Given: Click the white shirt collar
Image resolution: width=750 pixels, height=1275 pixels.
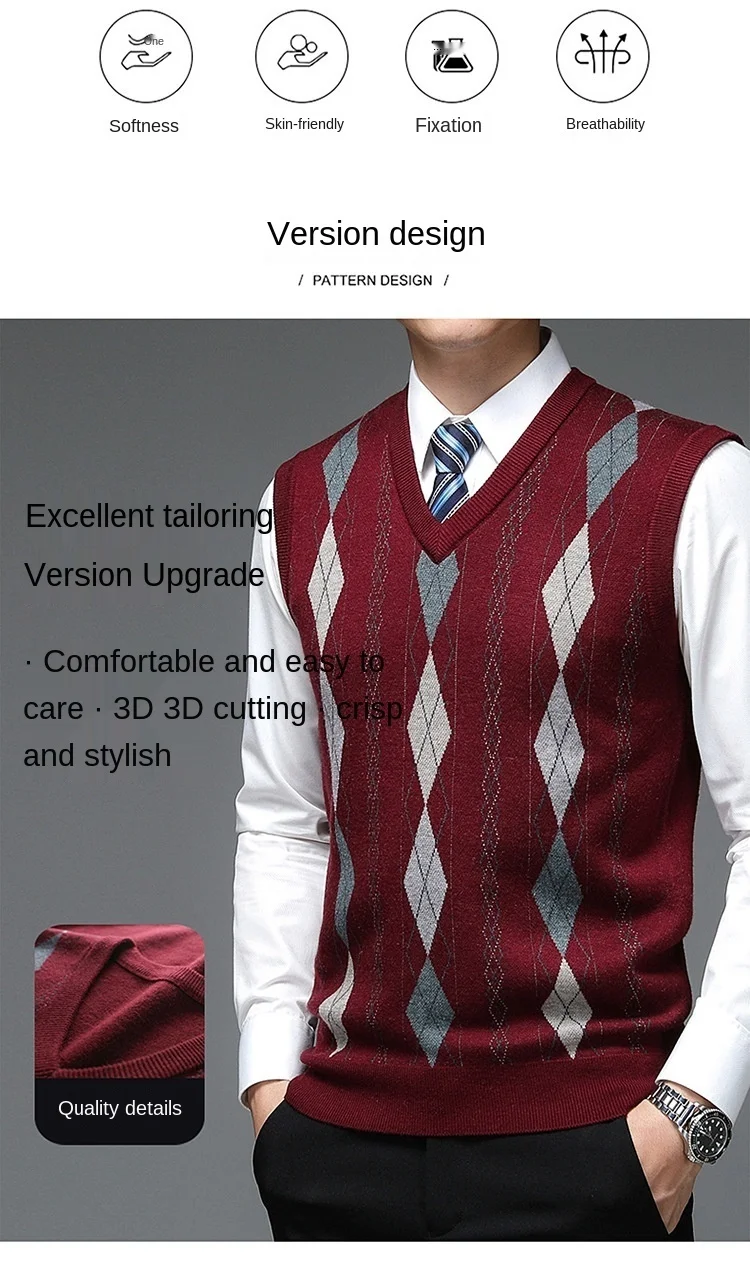Looking at the screenshot, I should pyautogui.click(x=488, y=395).
